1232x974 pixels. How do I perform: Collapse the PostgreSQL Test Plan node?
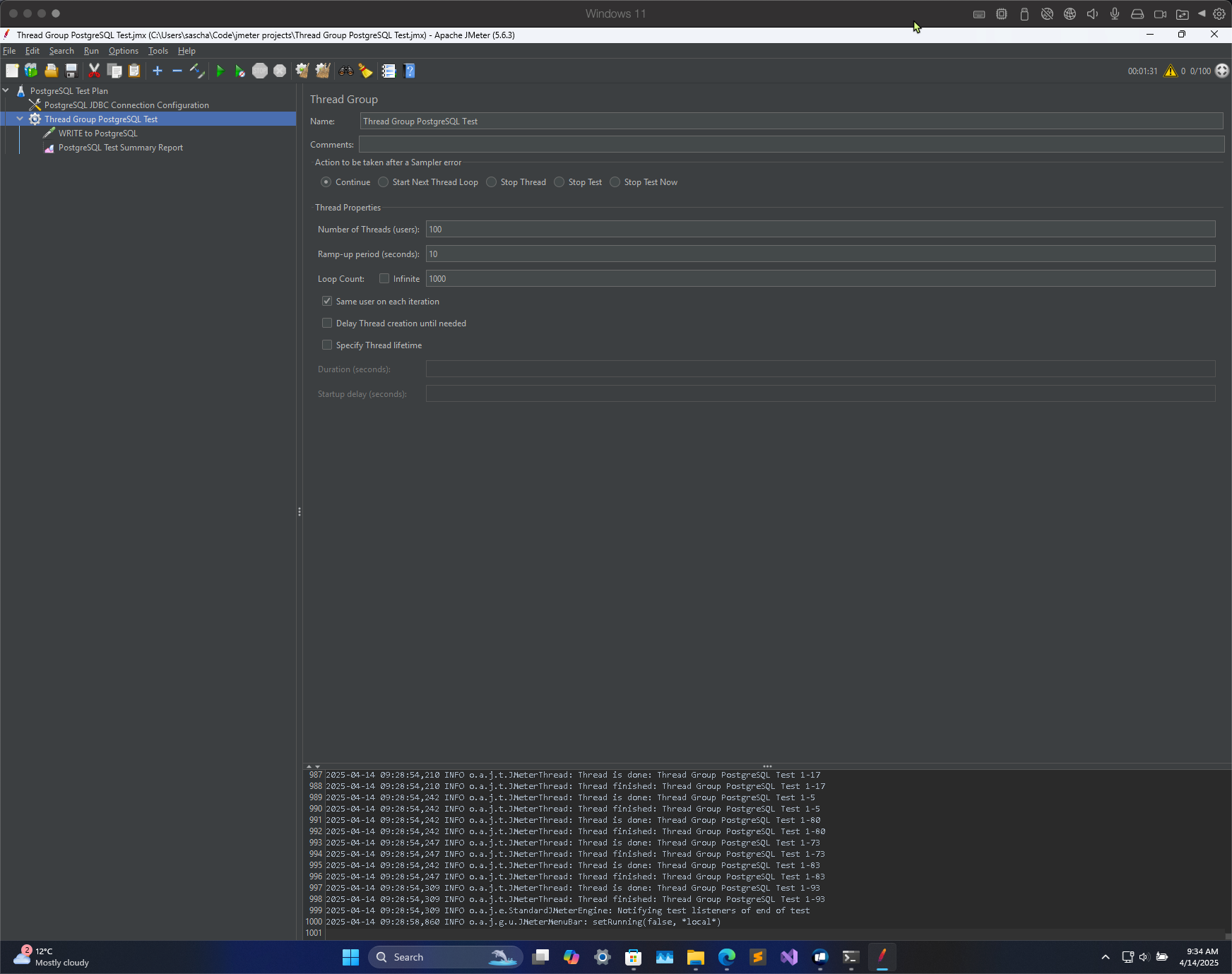coord(6,90)
